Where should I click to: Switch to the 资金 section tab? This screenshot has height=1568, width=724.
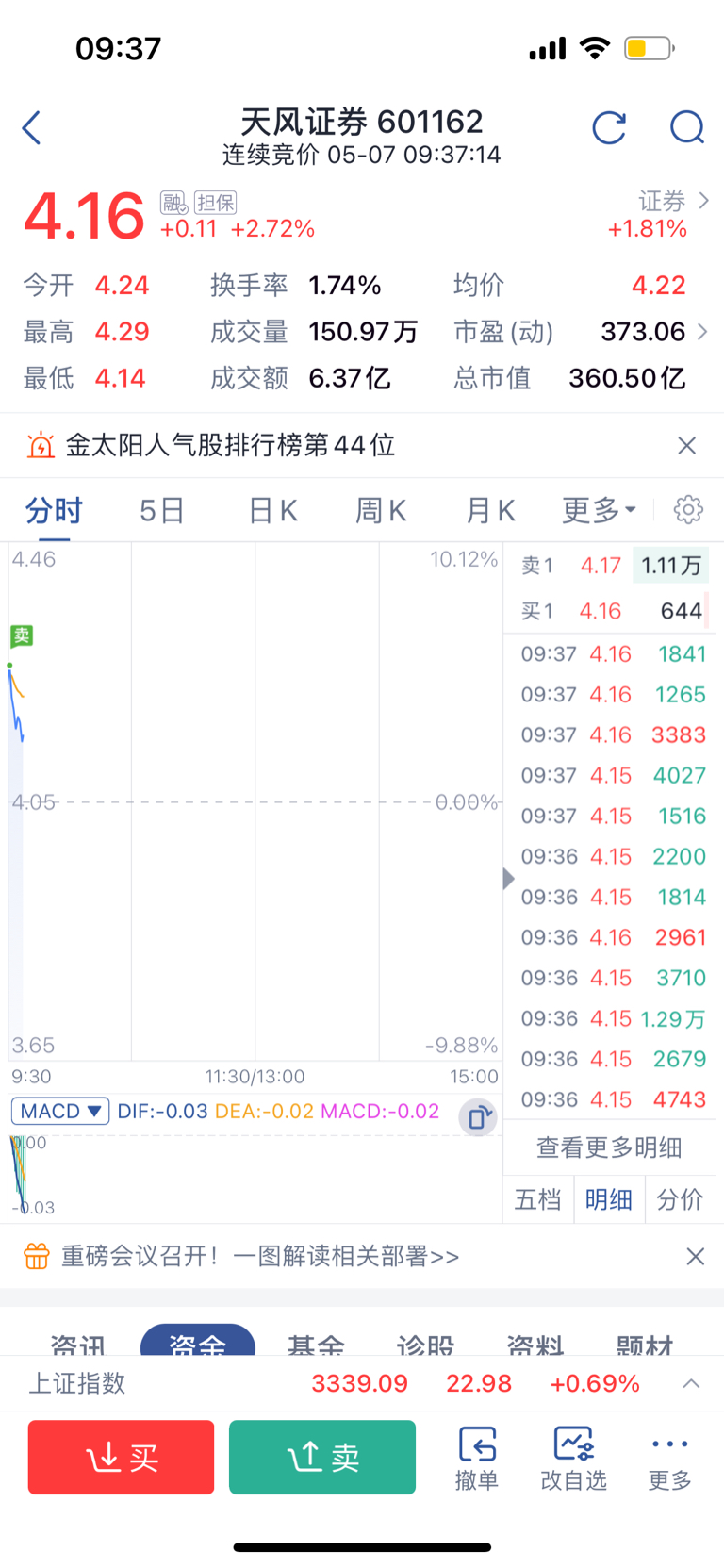pyautogui.click(x=198, y=1340)
